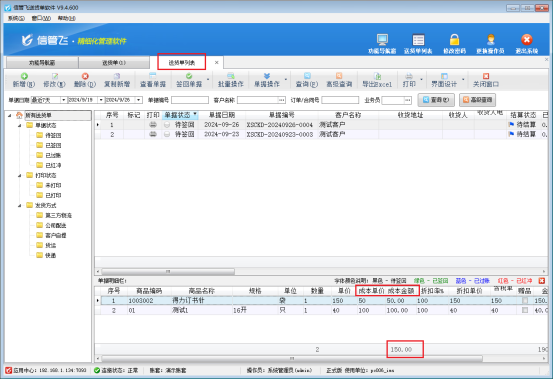Viewport: 554px width, 379px height.
Task: Click the 导出Excel export icon
Action: 377,76
